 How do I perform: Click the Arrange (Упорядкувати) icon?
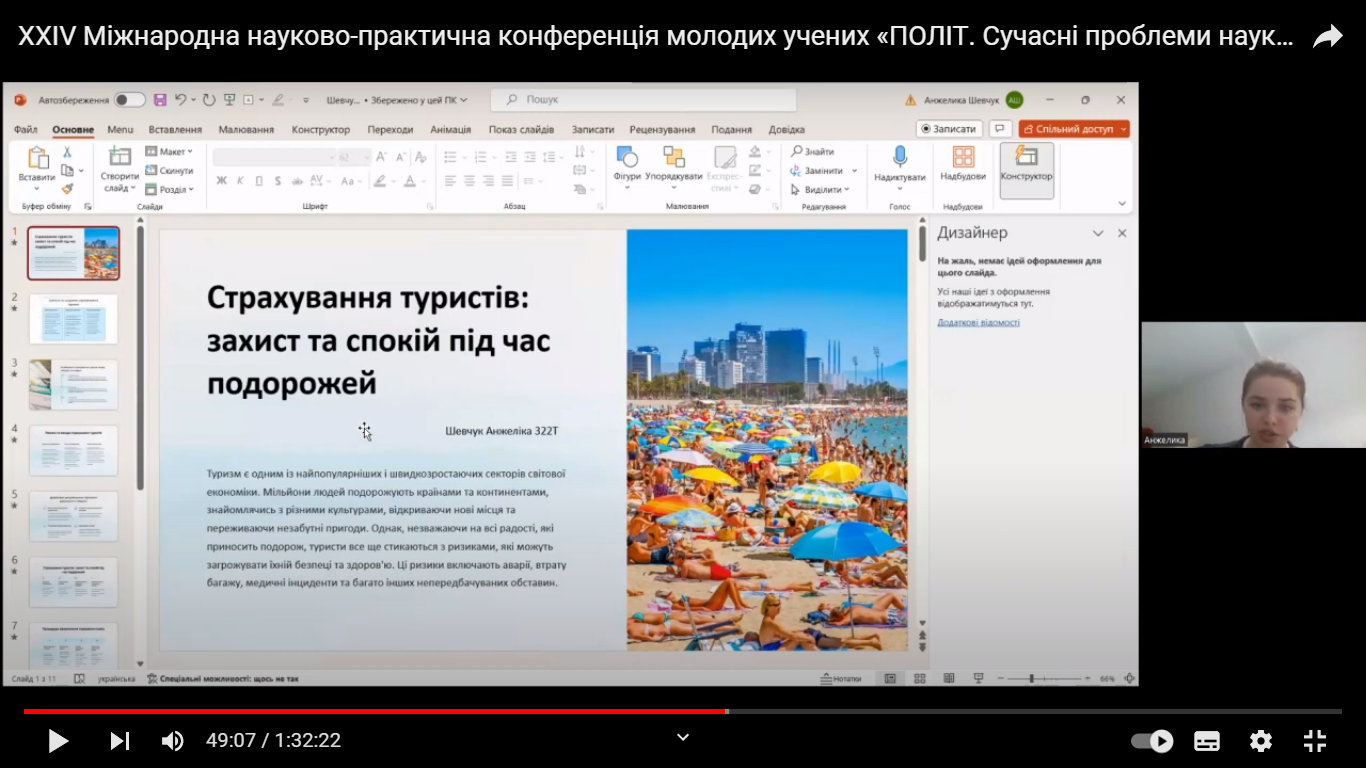pyautogui.click(x=673, y=157)
